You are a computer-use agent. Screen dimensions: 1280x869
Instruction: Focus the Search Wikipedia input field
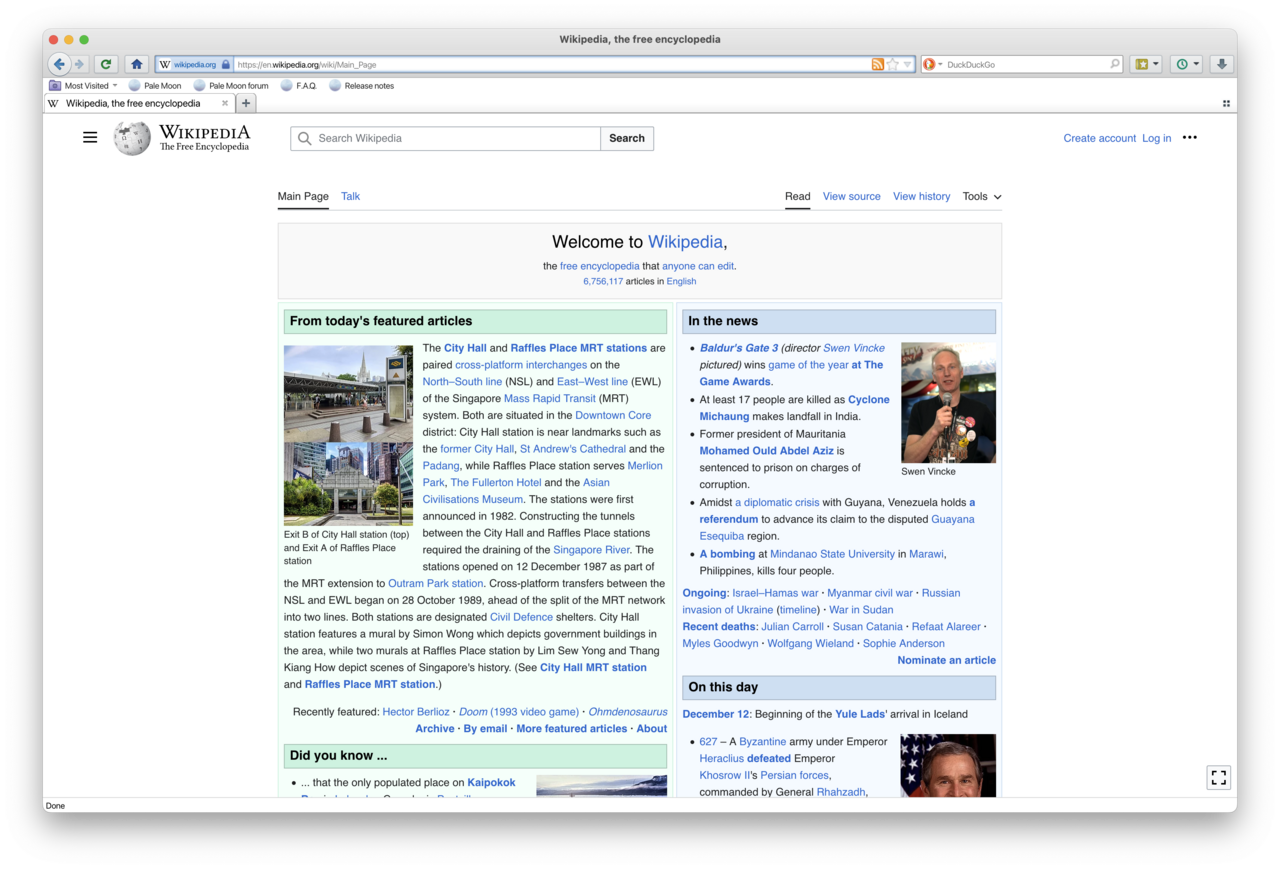click(x=446, y=138)
